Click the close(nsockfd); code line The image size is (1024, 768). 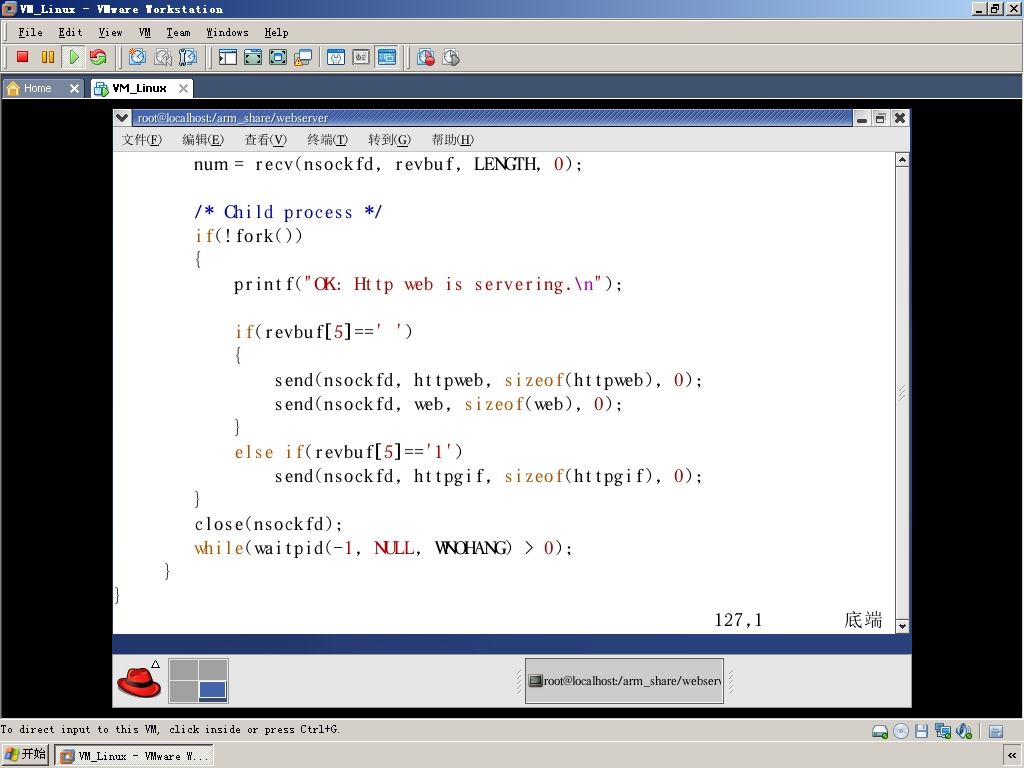[x=268, y=524]
